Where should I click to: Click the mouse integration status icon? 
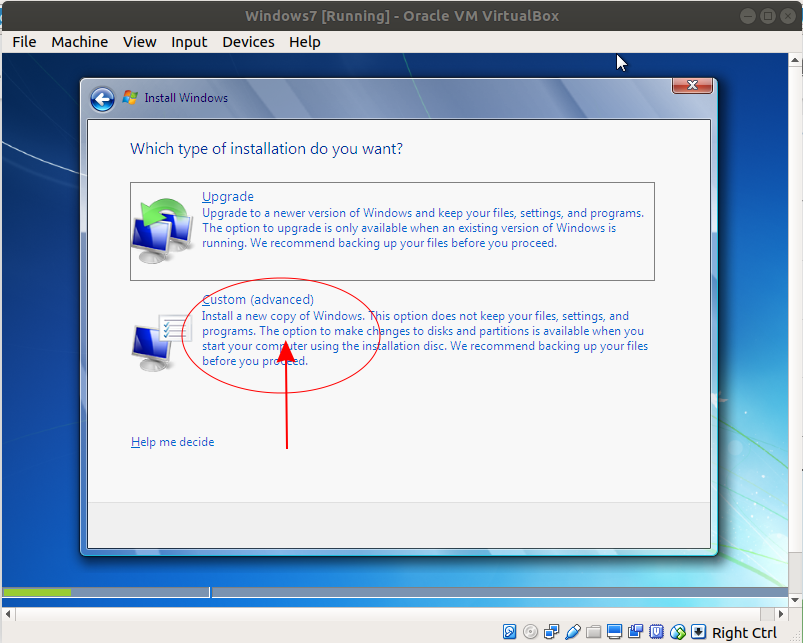(x=678, y=632)
